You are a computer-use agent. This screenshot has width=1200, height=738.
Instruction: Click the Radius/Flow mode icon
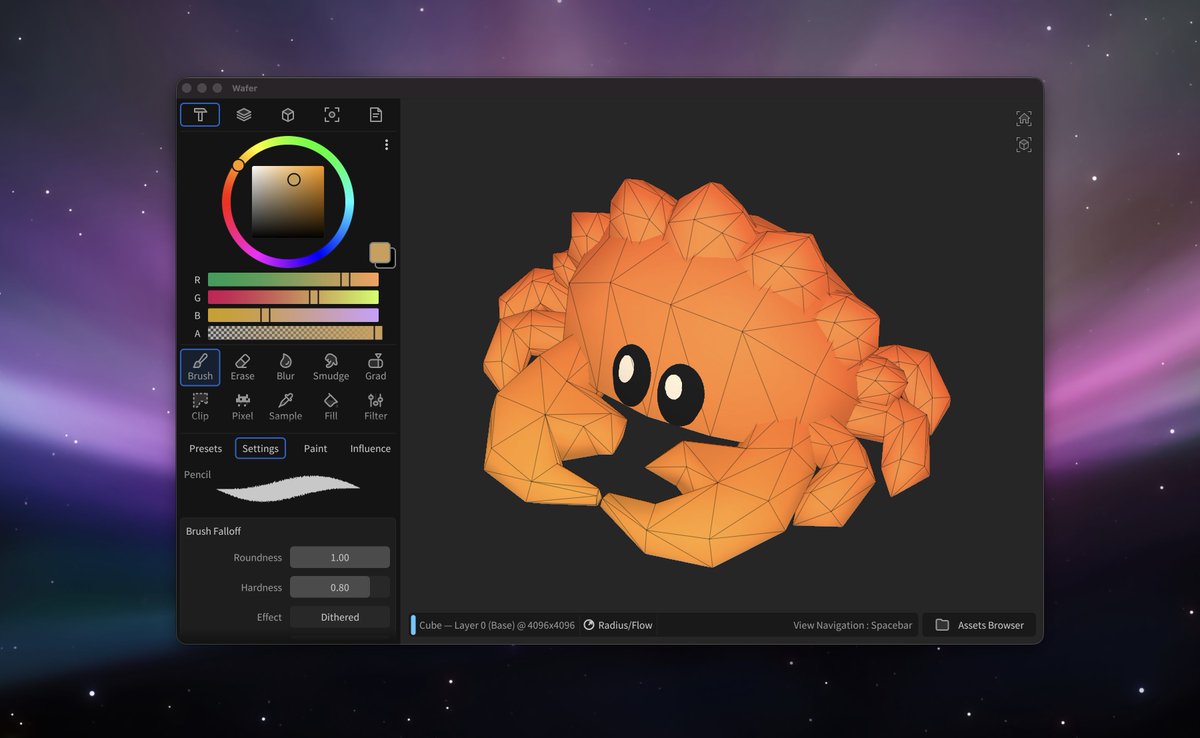(589, 625)
